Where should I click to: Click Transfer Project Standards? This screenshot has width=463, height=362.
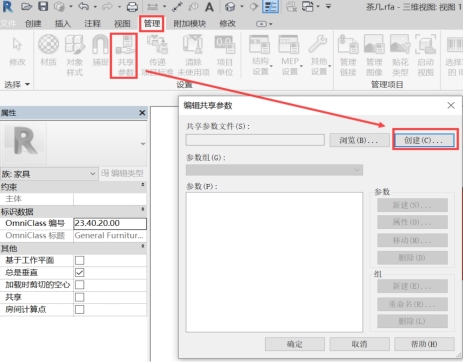tap(157, 55)
